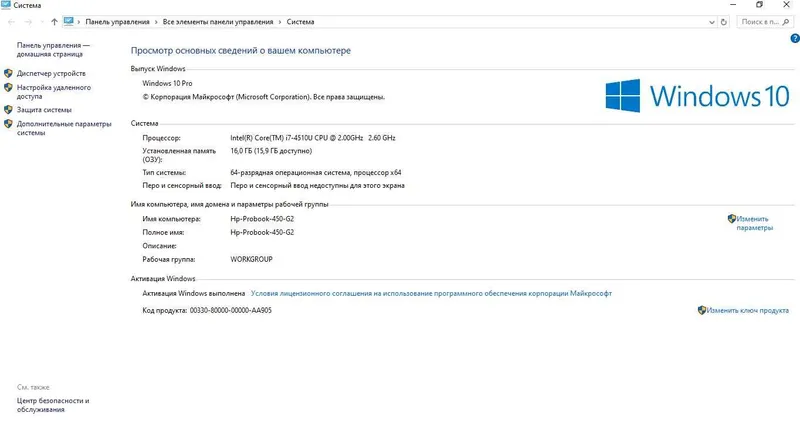This screenshot has width=800, height=422.
Task: Restore down the Система window
Action: 760,5
